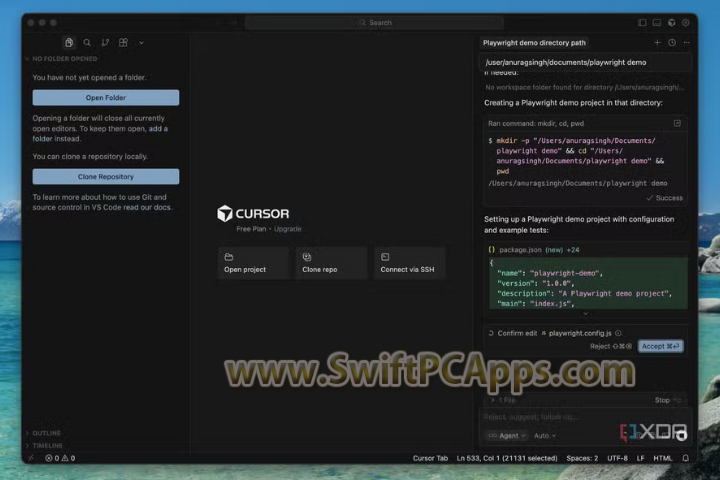The width and height of the screenshot is (720, 480).
Task: Open the Extensions sidebar icon
Action: tap(123, 43)
